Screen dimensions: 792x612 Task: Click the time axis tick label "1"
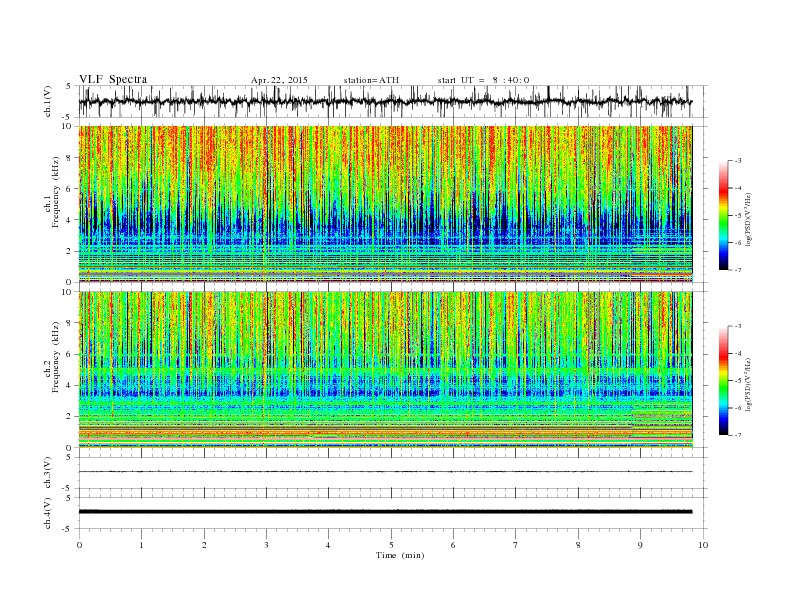(141, 545)
